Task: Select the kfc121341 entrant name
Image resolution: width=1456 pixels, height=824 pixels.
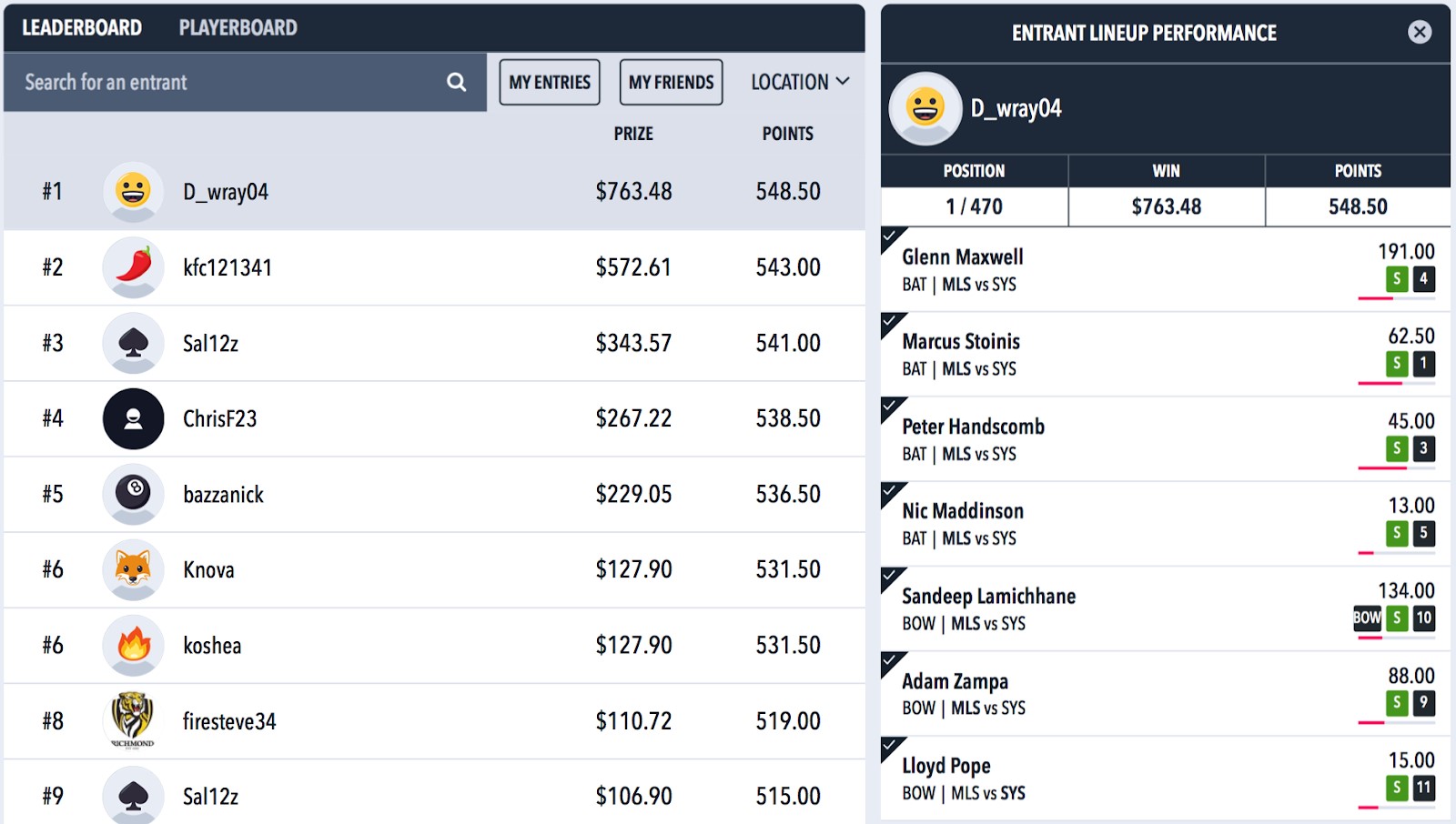Action: coord(227,267)
